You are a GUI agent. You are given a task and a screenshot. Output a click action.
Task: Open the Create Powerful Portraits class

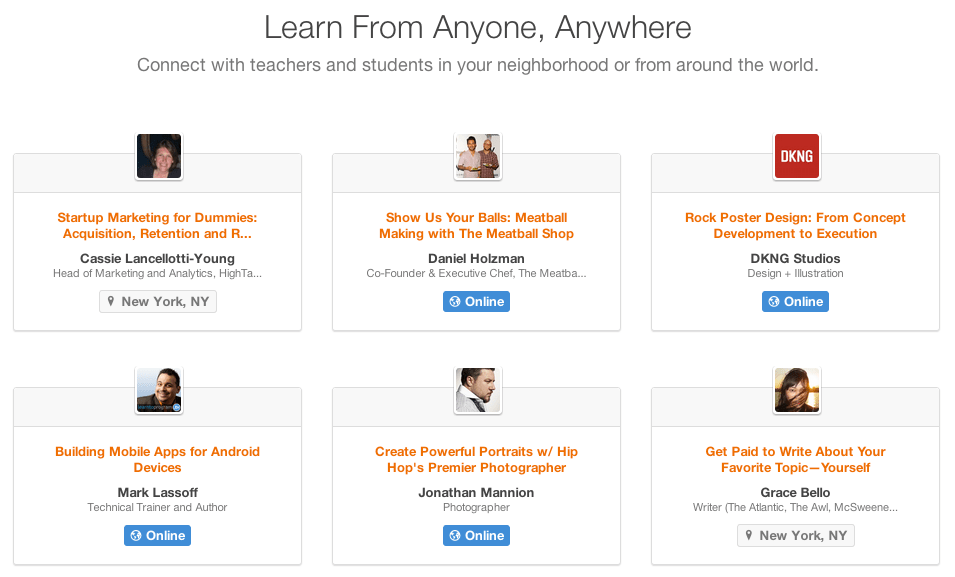coord(476,460)
